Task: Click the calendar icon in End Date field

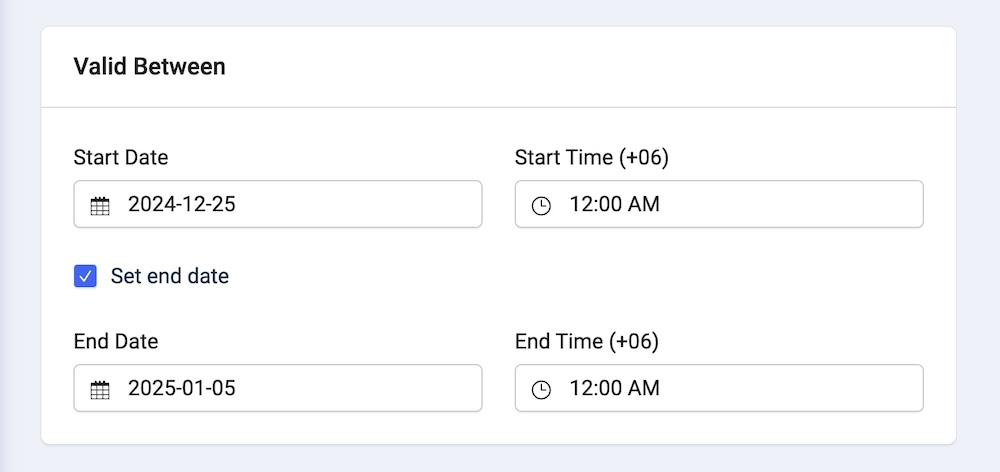Action: (x=100, y=390)
